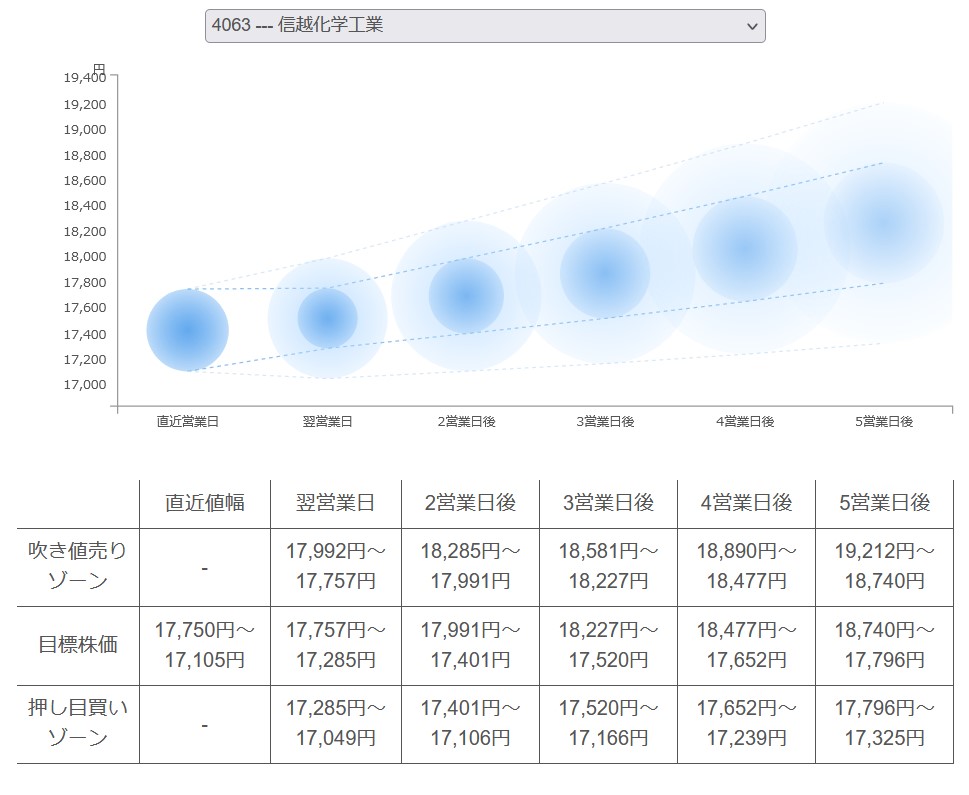This screenshot has height=795, width=969.
Task: Click cell 17,285円～17,049円
Action: pos(336,723)
